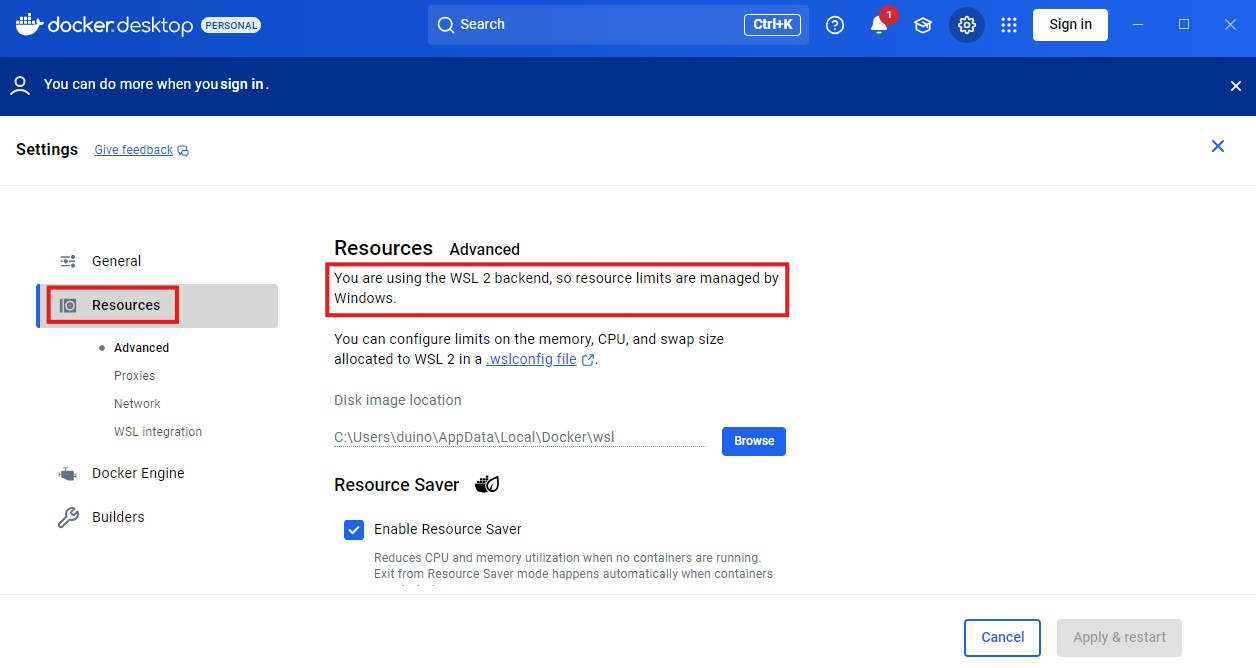Click the Disk image location label

pyautogui.click(x=398, y=400)
